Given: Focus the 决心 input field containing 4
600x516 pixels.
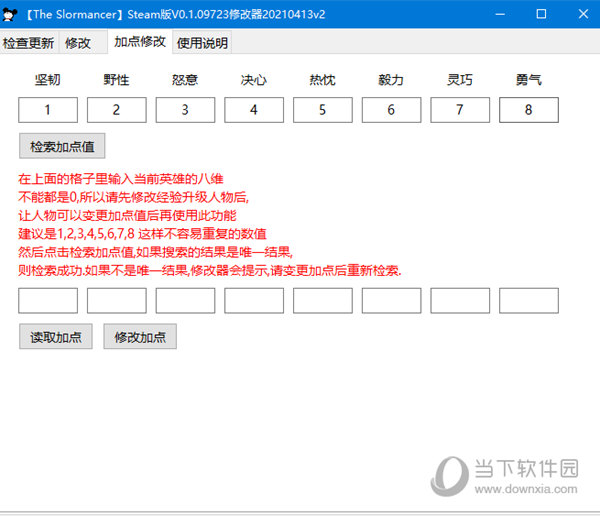Looking at the screenshot, I should tap(254, 110).
